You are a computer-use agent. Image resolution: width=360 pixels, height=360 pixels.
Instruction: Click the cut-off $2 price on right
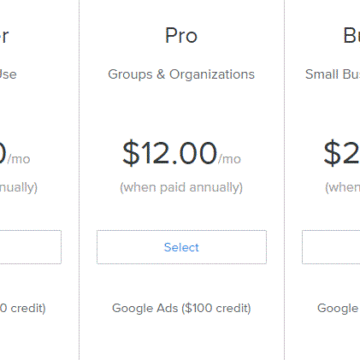pos(342,154)
